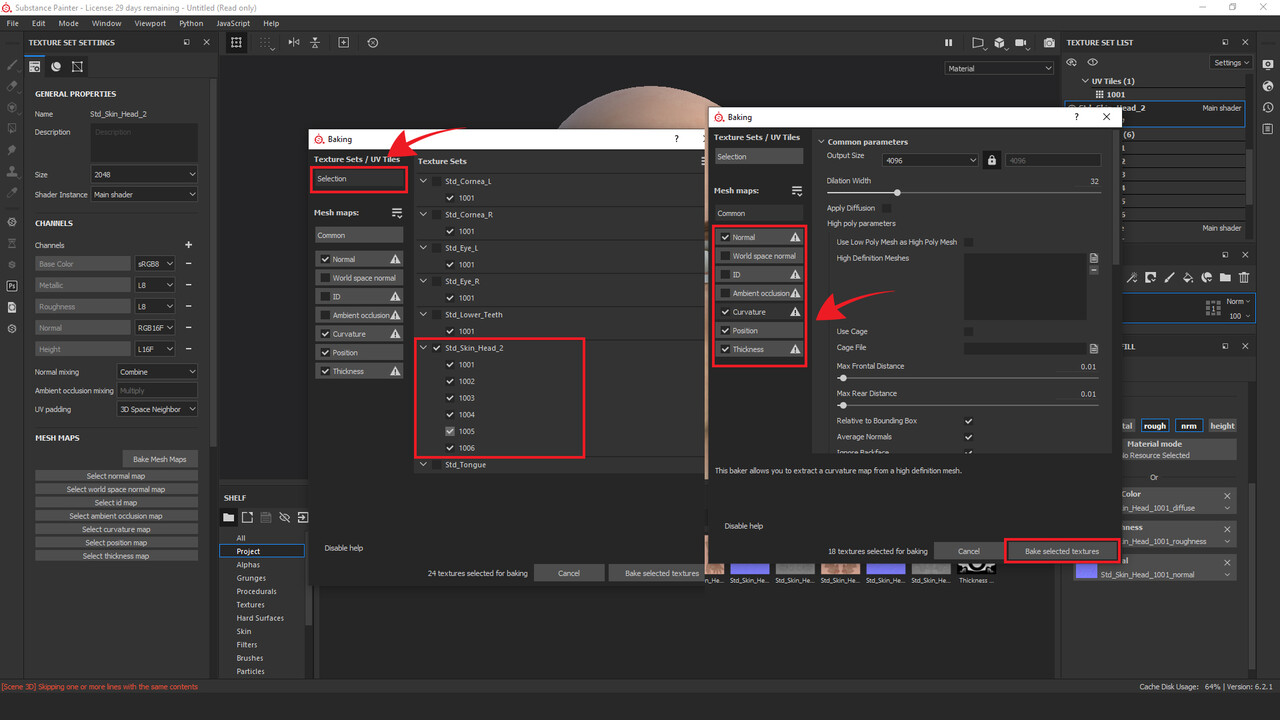Click the reset/restore circular arrow icon in toolbar
The width and height of the screenshot is (1280, 720).
point(373,43)
